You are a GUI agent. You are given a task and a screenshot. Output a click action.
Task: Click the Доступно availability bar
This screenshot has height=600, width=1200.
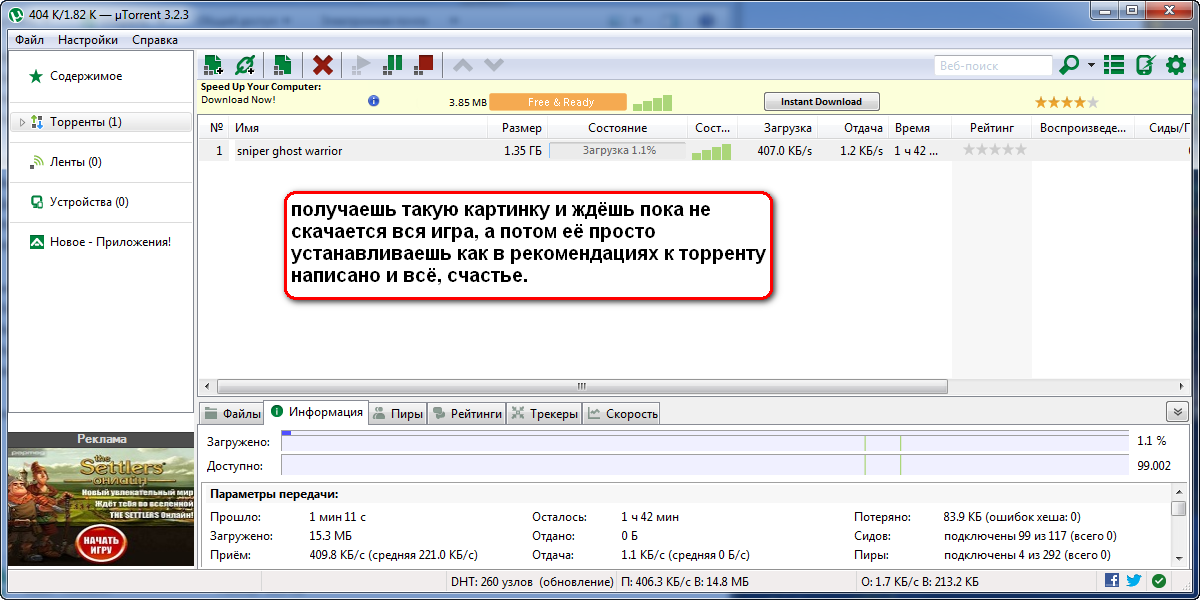(705, 466)
